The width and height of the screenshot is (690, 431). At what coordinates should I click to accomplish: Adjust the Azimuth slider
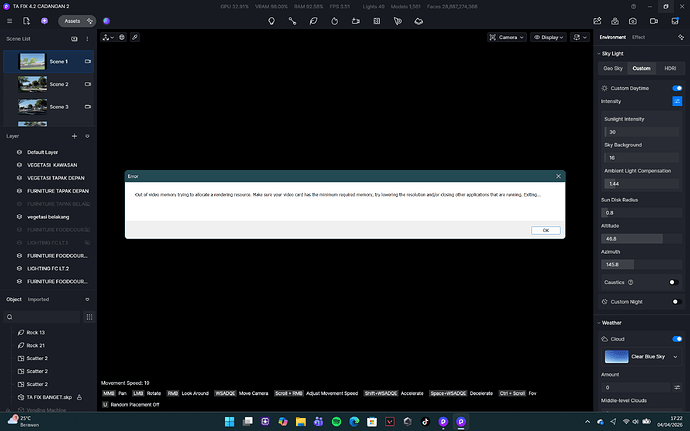point(642,265)
